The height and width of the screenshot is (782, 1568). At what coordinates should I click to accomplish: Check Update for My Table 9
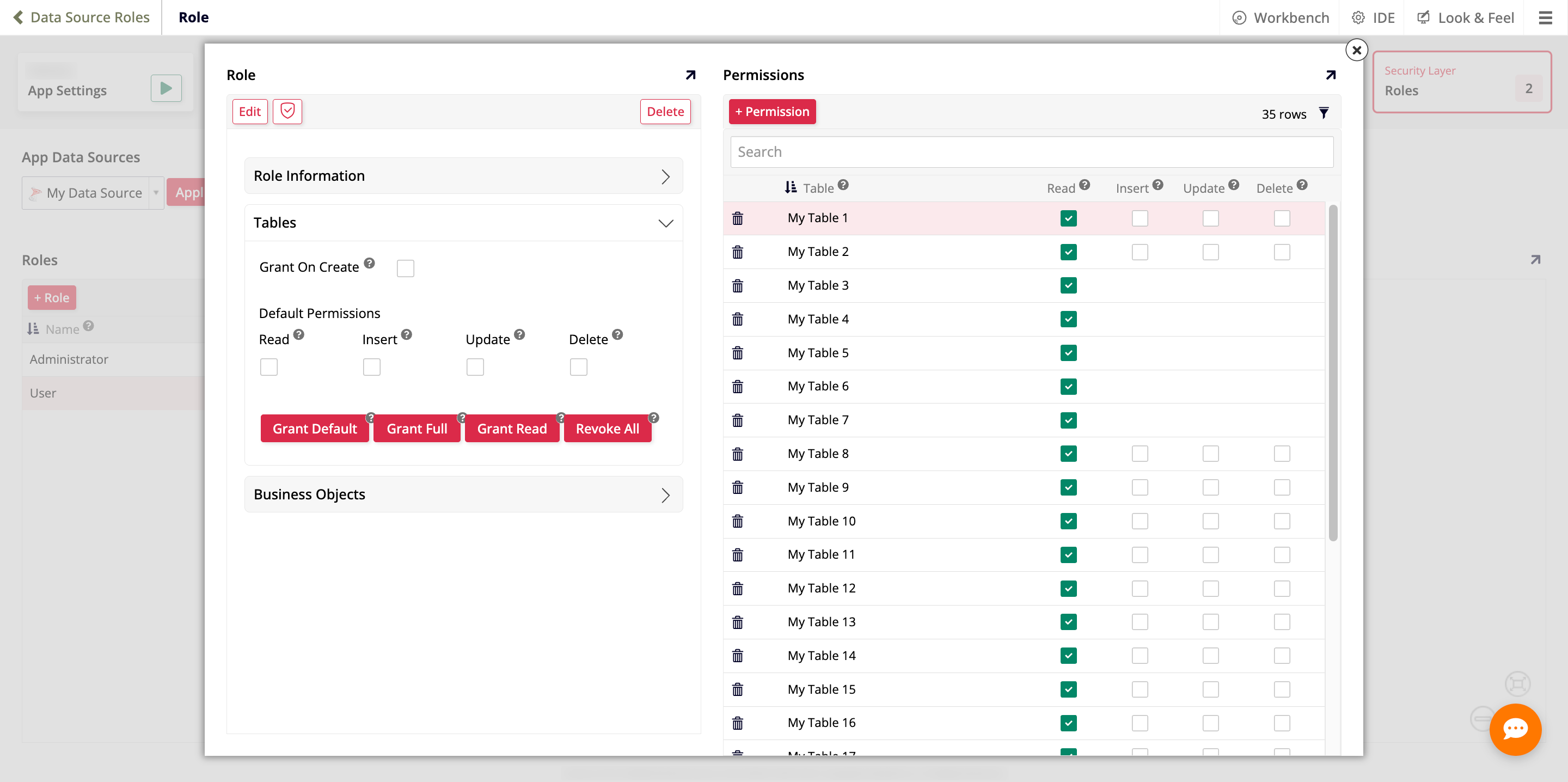pyautogui.click(x=1211, y=487)
